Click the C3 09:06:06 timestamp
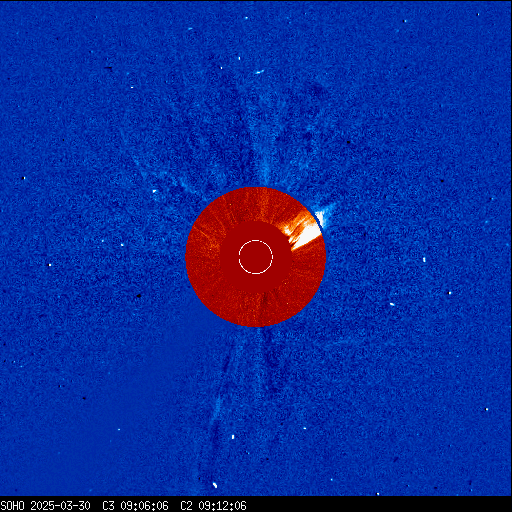Viewport: 512px width, 512px height. pyautogui.click(x=135, y=505)
